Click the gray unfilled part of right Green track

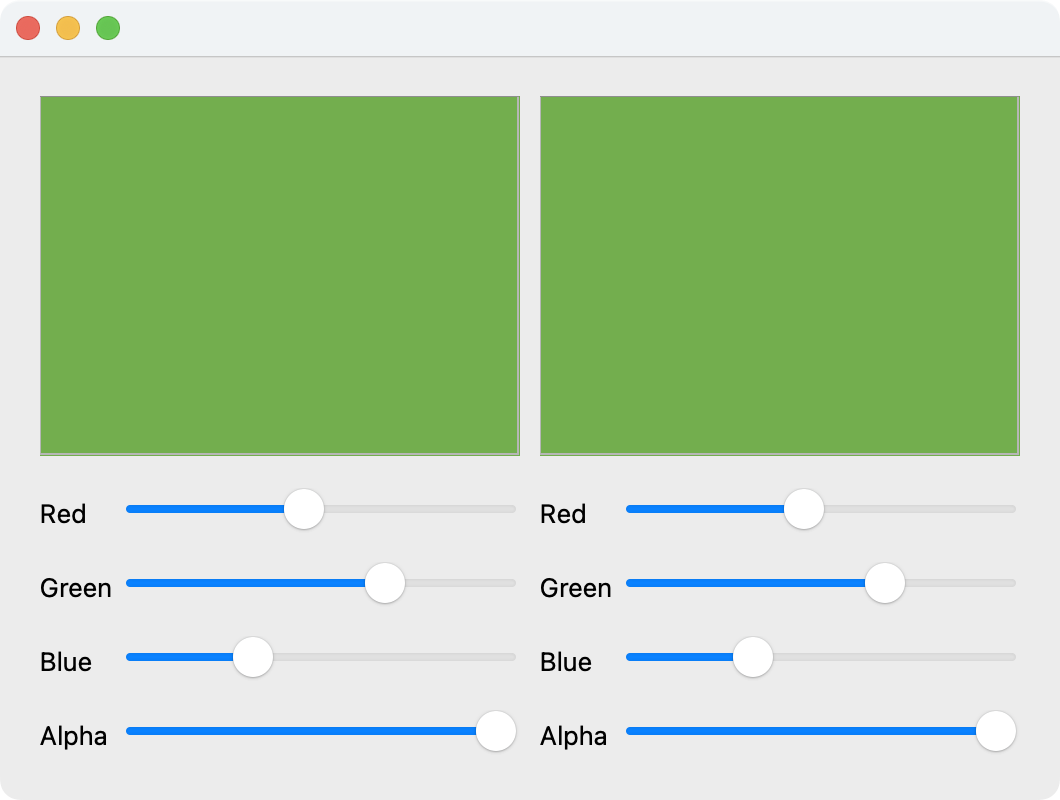click(x=960, y=583)
